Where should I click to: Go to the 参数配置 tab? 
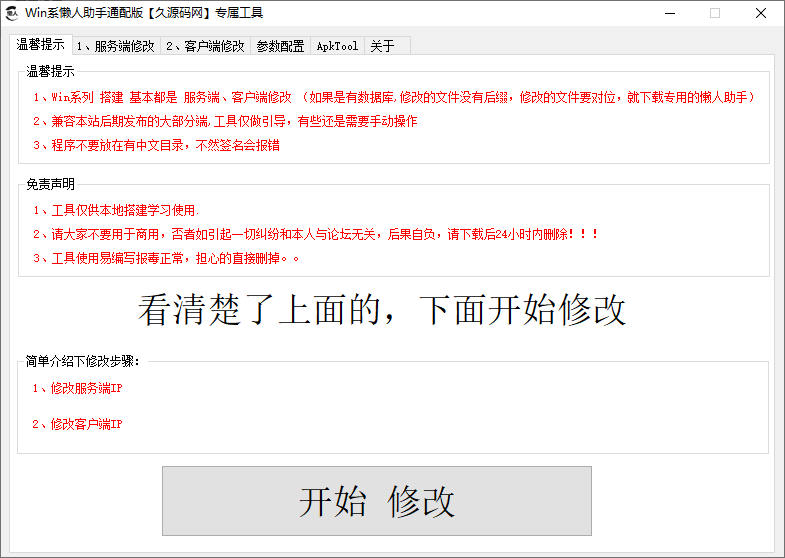coord(280,46)
